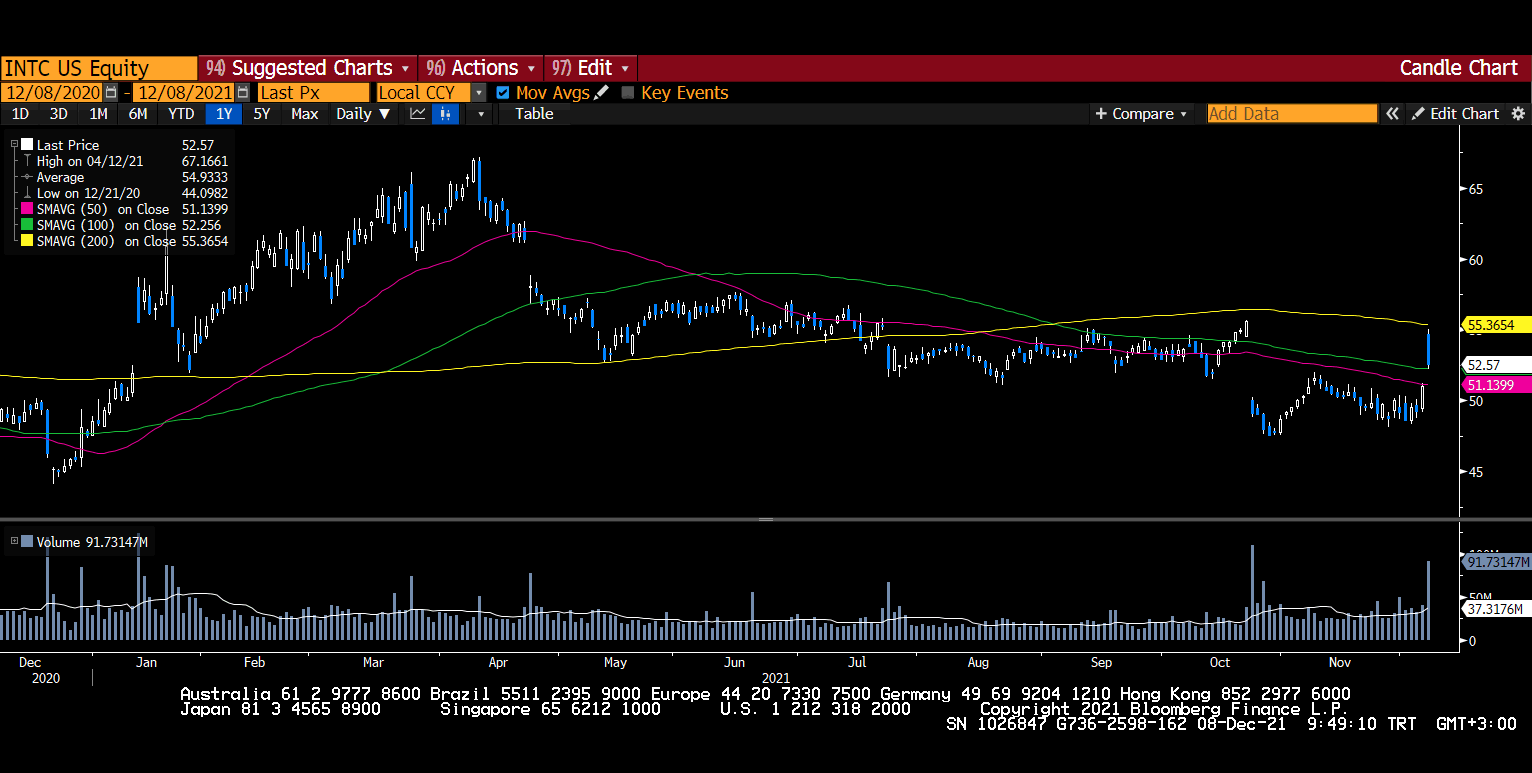
Task: Click the panel divider handle above volume
Action: [766, 519]
